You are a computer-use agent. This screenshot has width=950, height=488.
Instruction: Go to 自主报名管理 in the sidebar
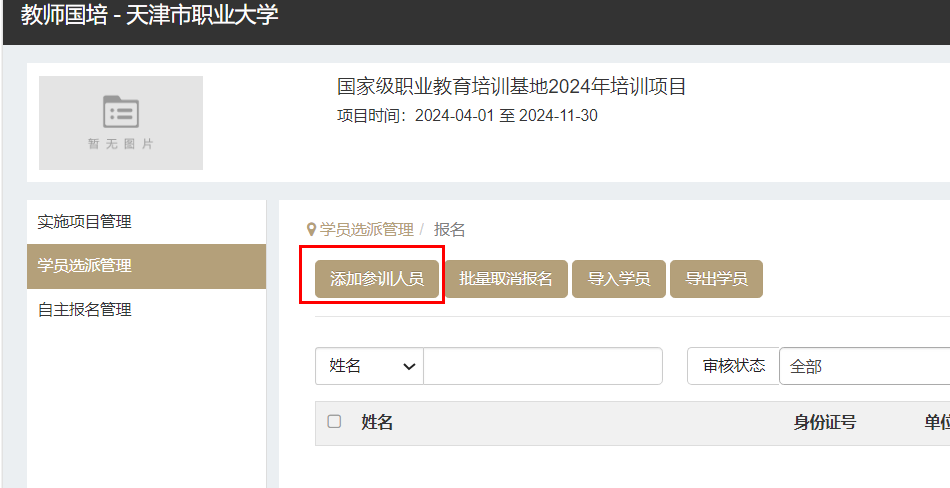85,310
